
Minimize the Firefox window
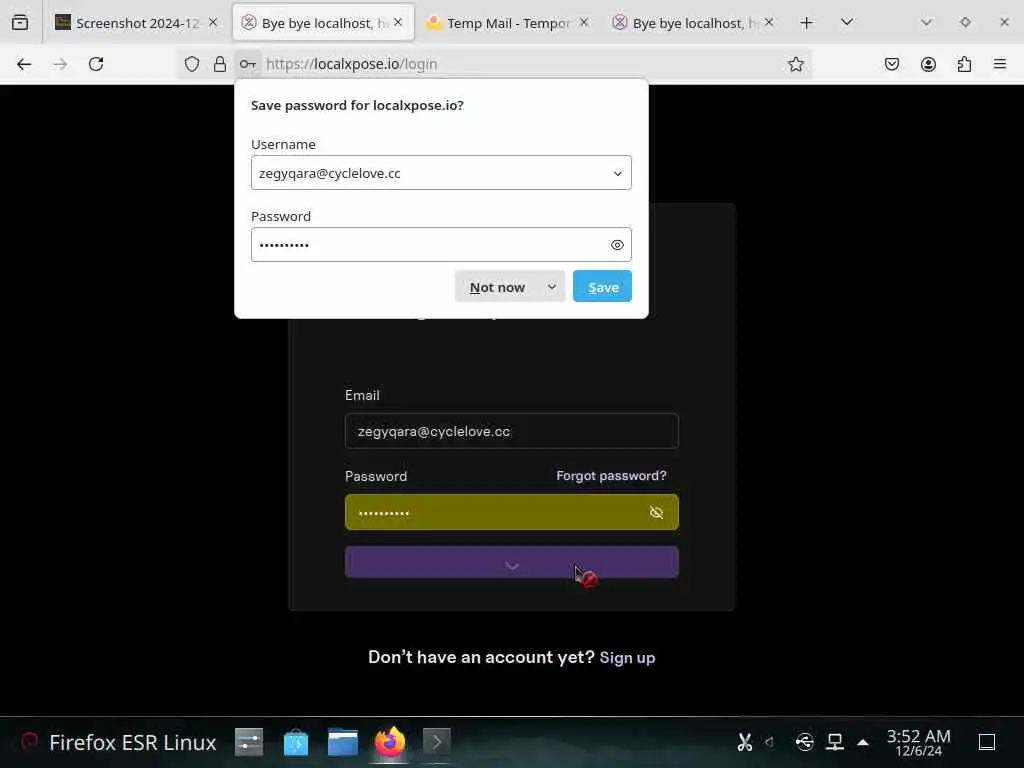point(926,22)
